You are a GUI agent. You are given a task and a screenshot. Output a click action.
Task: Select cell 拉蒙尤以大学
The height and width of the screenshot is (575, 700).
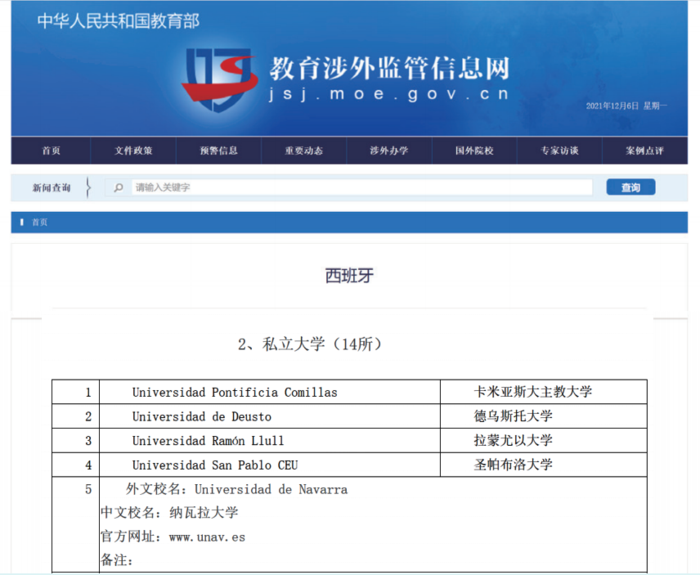click(x=544, y=441)
